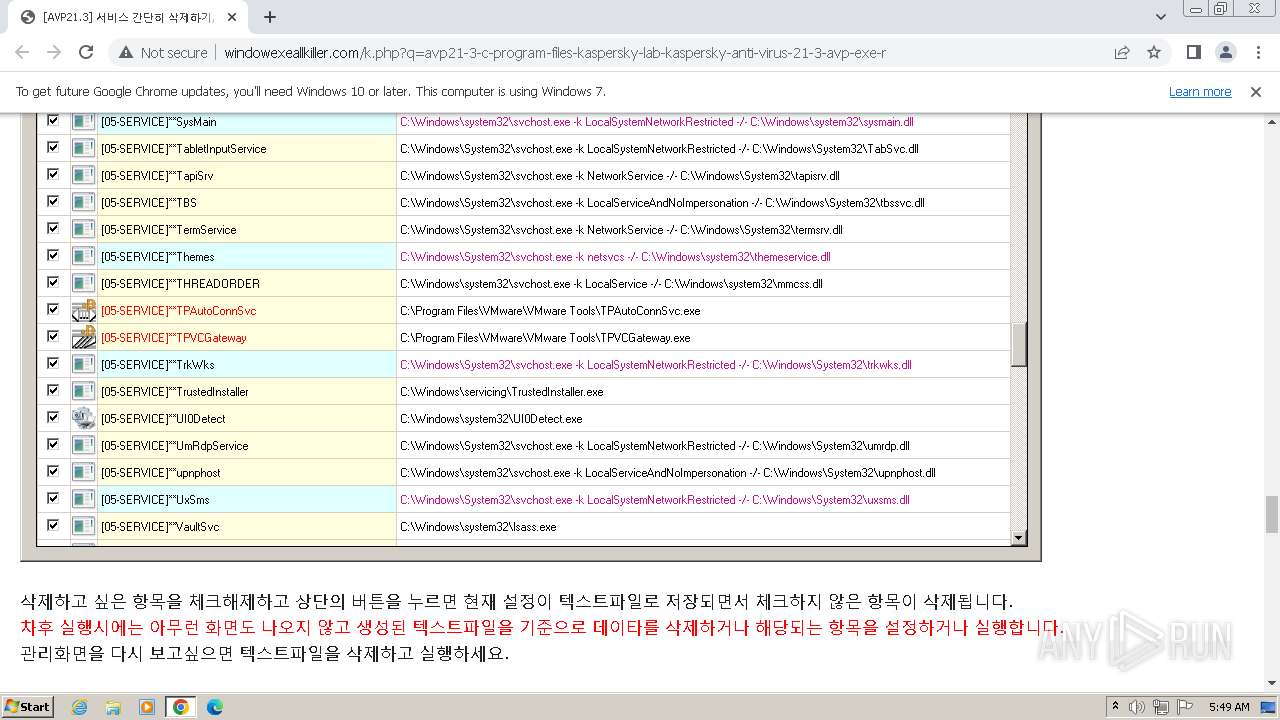Click the icon in the TermService row
This screenshot has height=720, width=1280.
(83, 230)
